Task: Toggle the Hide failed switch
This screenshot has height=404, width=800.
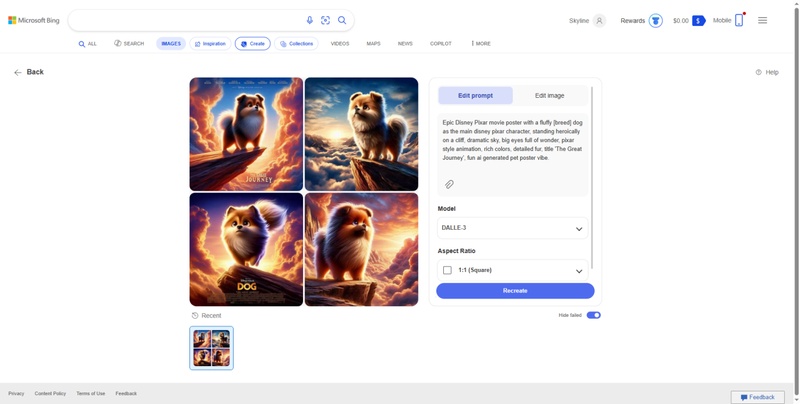Action: (x=593, y=315)
